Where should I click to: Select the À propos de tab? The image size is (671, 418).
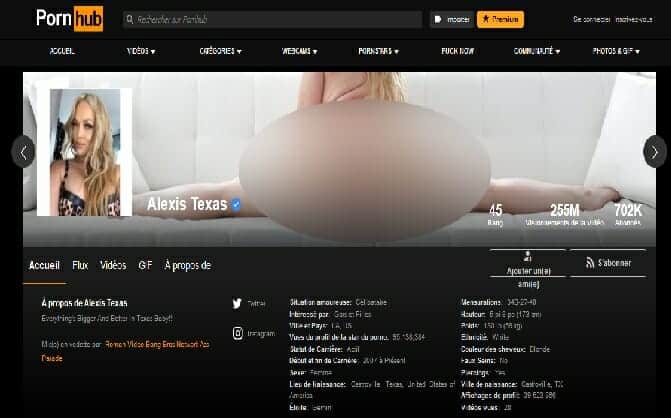point(187,265)
